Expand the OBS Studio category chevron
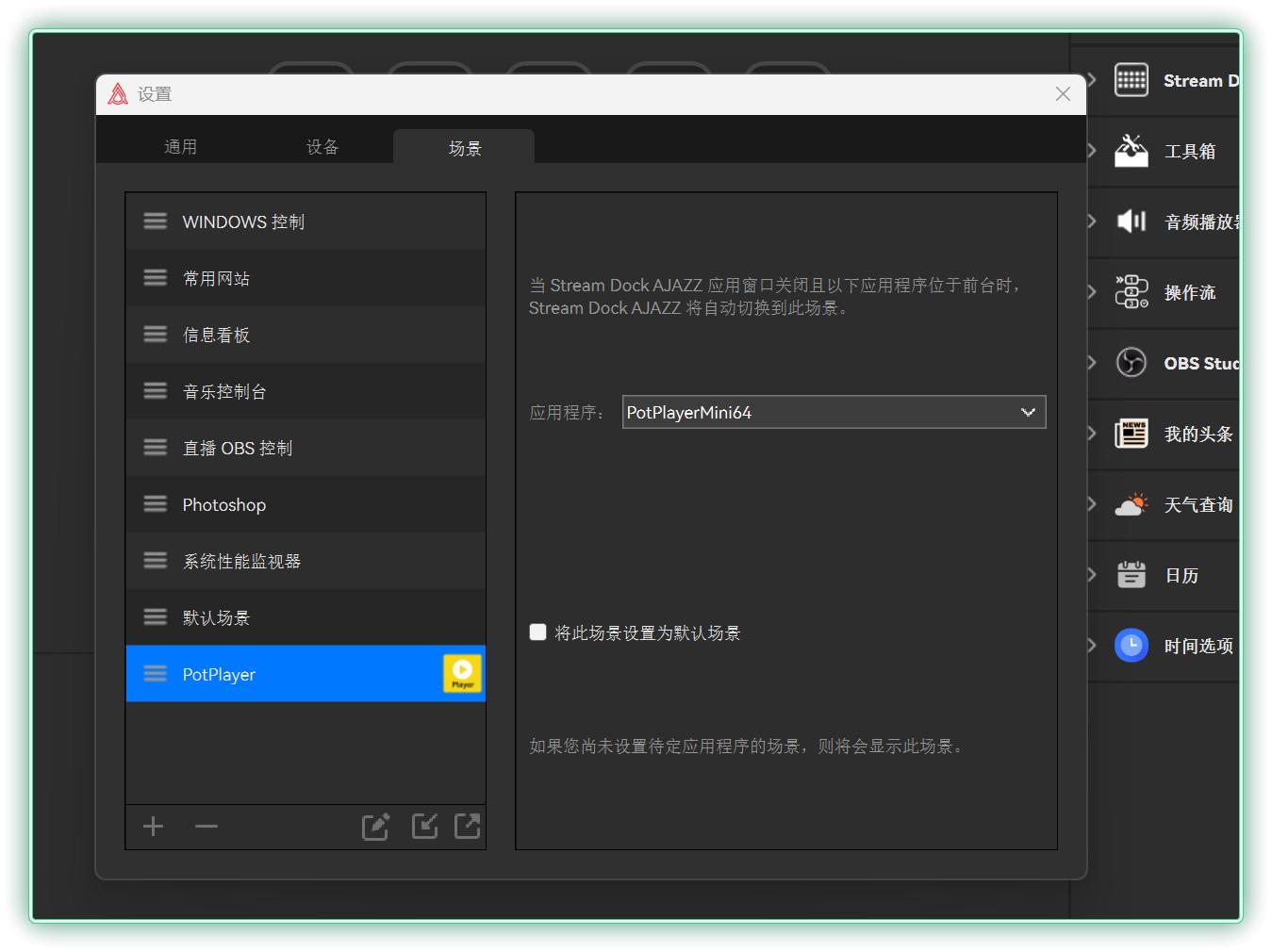Screen dimensions: 1272x952 click(1092, 363)
